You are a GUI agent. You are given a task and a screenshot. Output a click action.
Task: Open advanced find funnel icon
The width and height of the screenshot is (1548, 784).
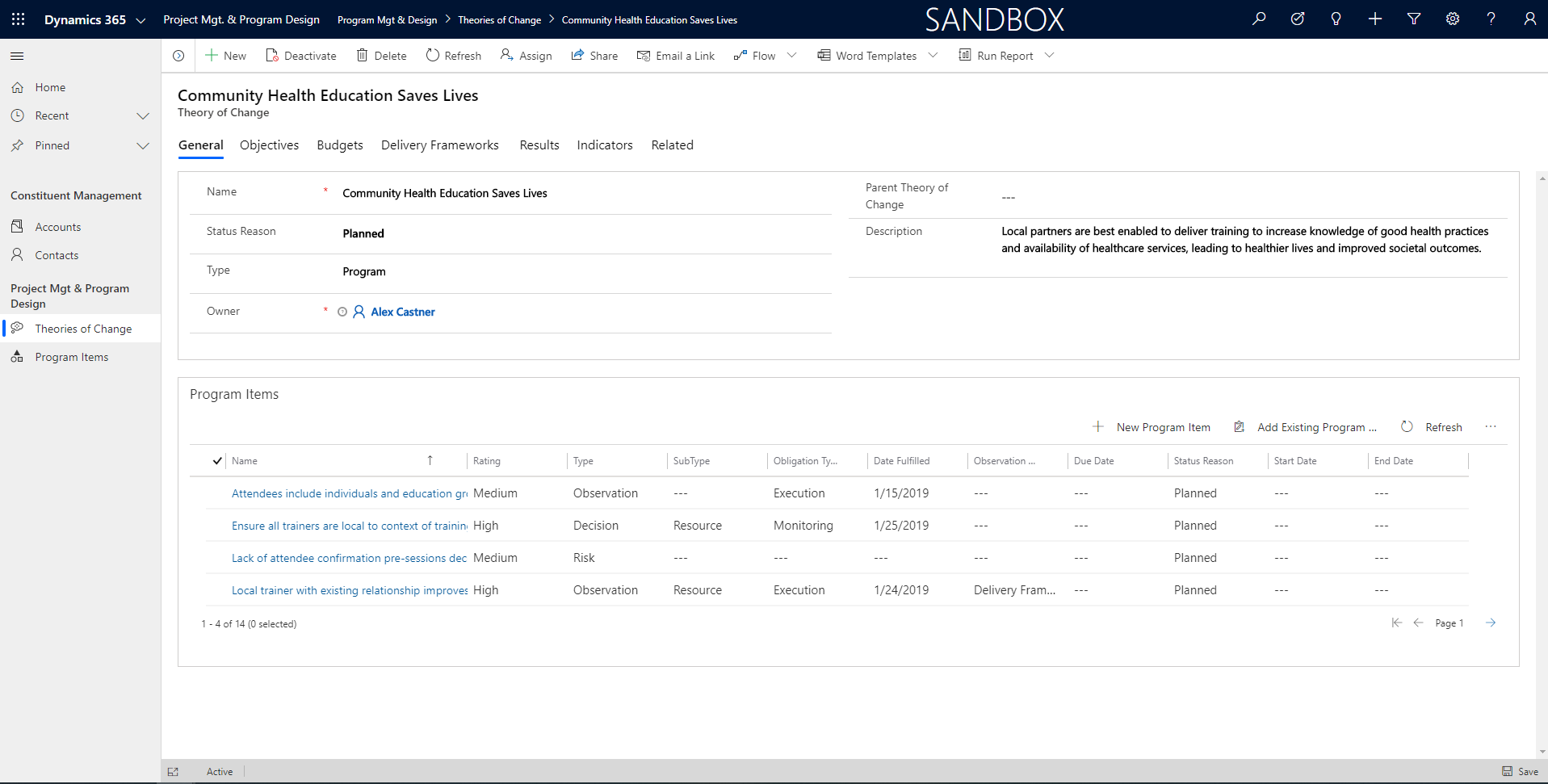click(x=1414, y=19)
